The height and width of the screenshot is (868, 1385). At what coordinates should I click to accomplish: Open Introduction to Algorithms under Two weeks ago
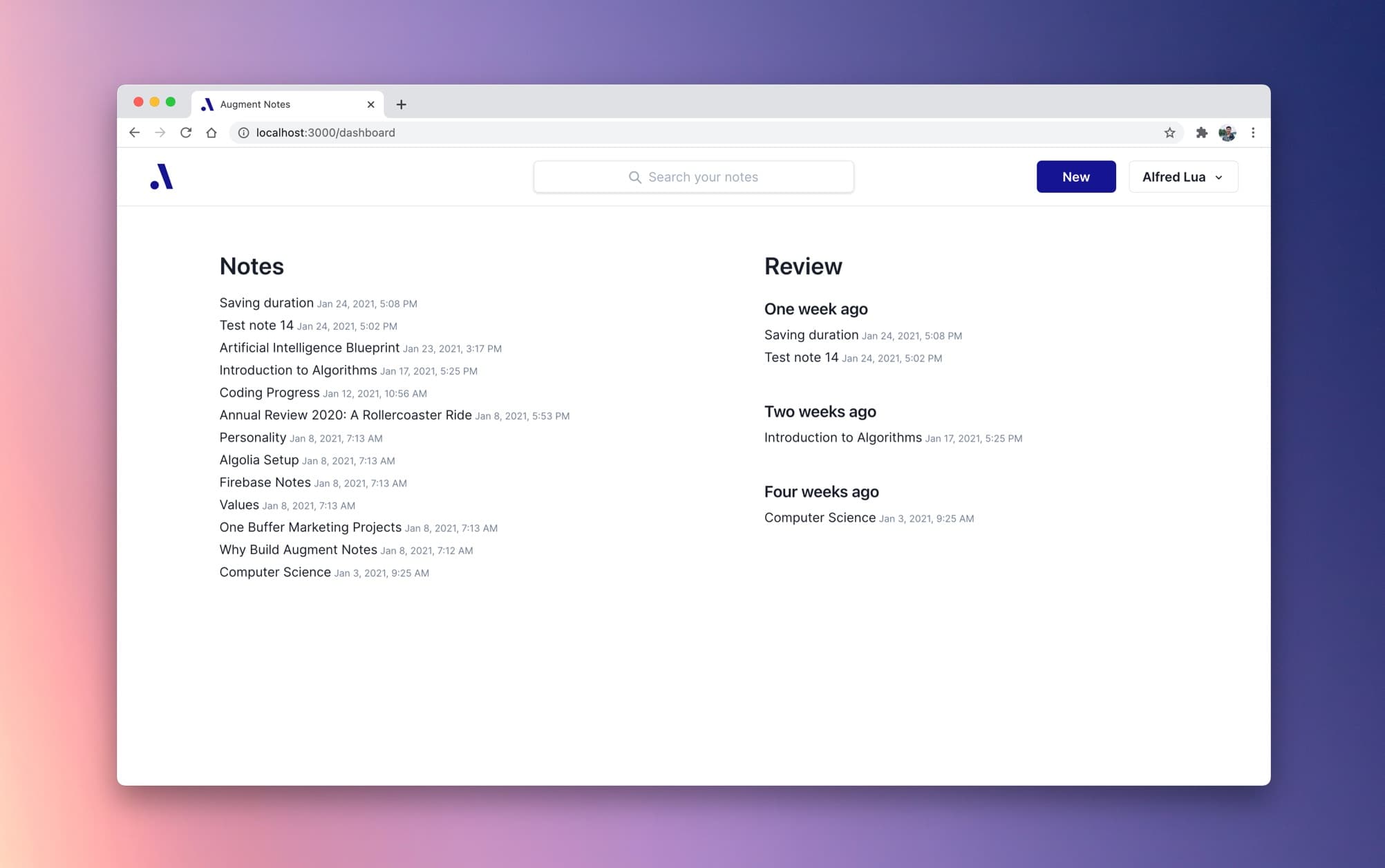(x=842, y=437)
